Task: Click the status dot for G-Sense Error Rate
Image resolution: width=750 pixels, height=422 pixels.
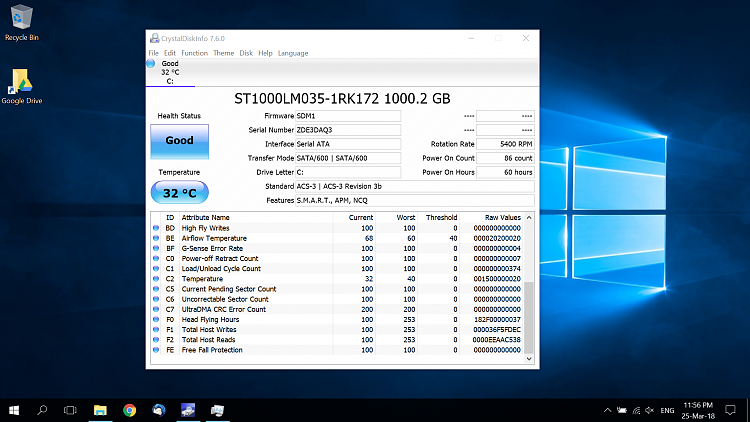Action: click(x=156, y=248)
